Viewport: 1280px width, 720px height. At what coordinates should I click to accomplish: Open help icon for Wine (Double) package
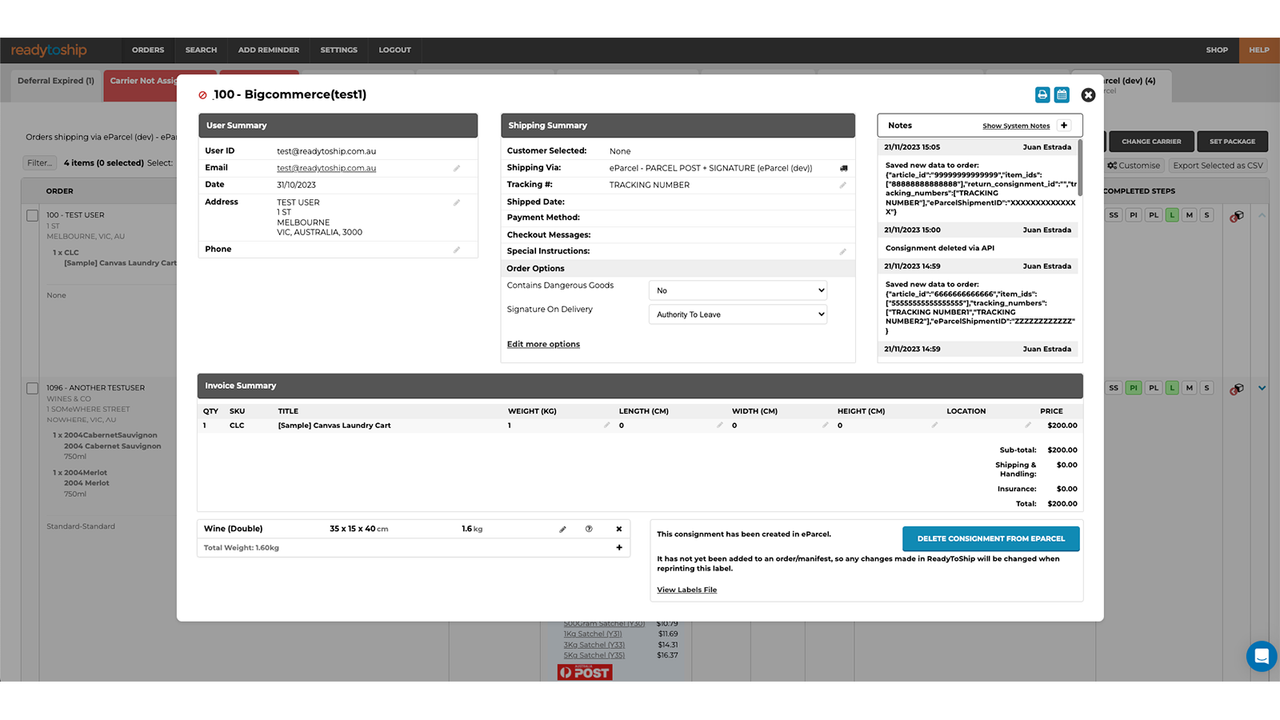(x=589, y=529)
